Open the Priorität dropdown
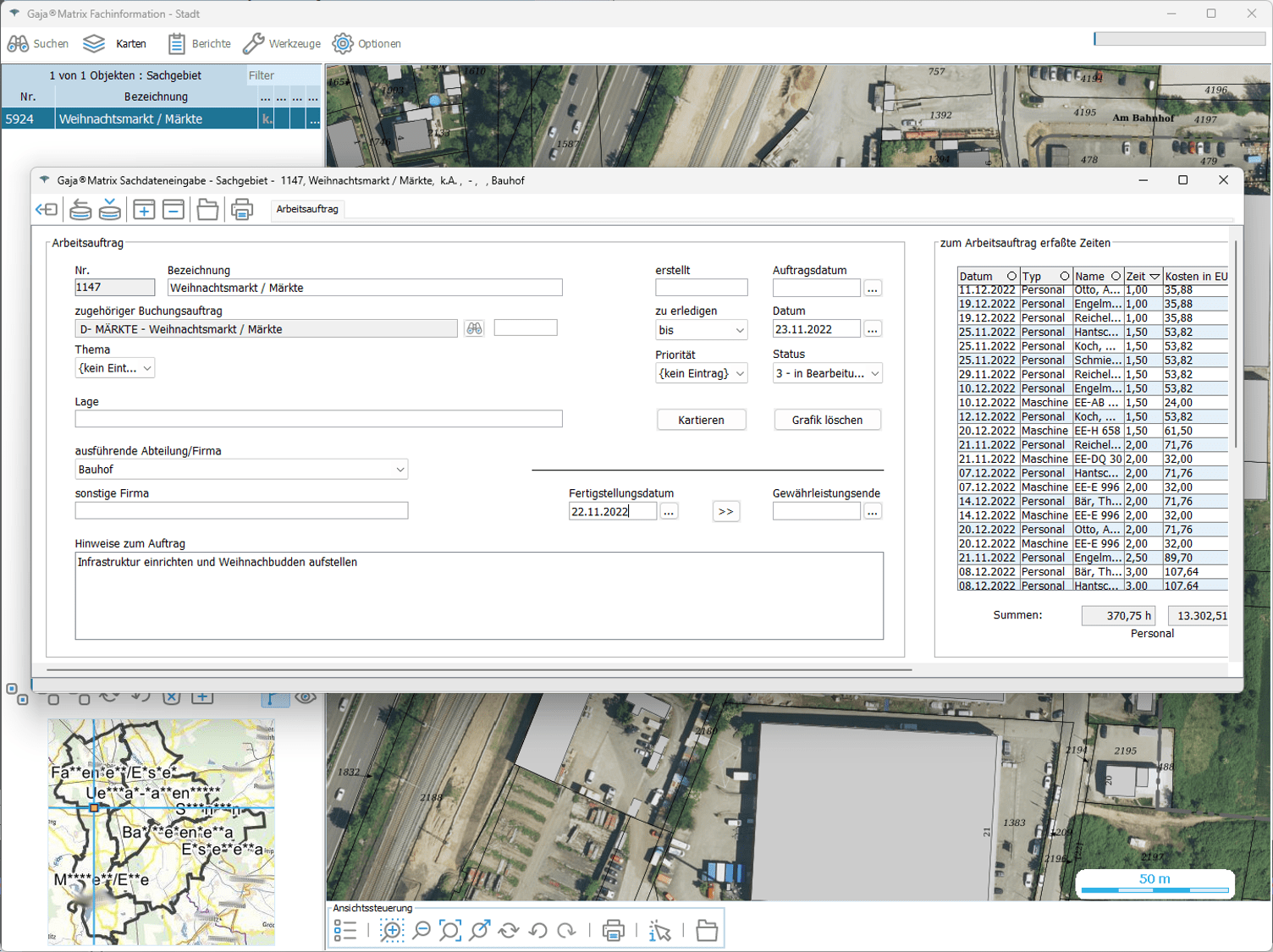 point(740,373)
